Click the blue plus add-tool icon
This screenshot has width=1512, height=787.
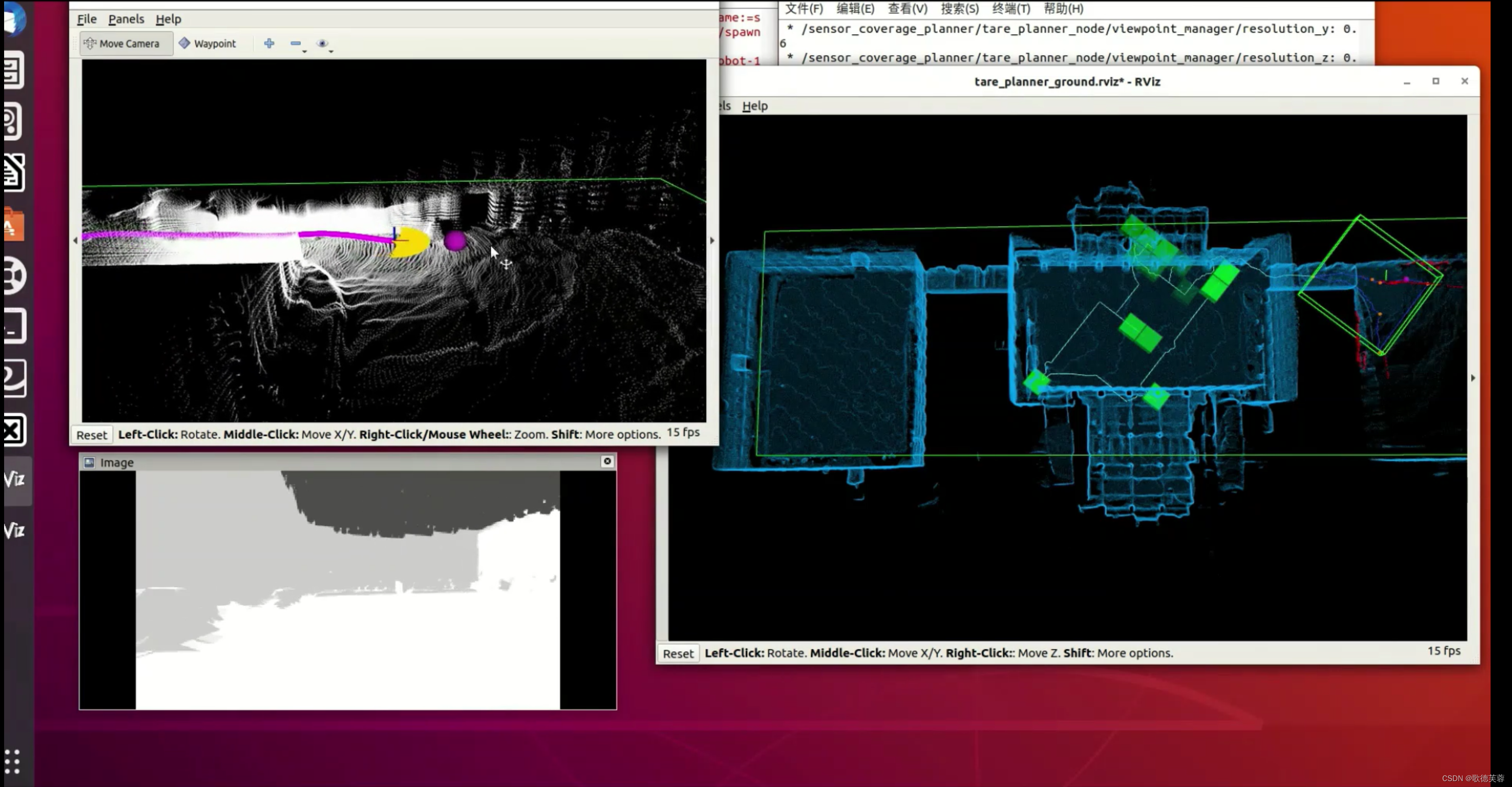coord(269,43)
